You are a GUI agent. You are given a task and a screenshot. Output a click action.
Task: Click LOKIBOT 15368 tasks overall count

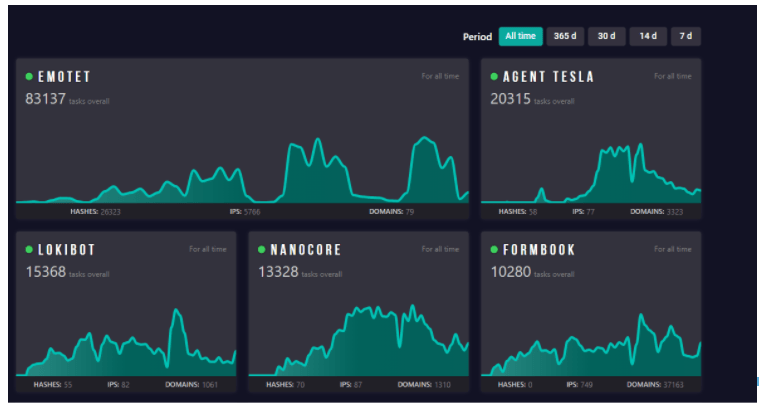(67, 272)
